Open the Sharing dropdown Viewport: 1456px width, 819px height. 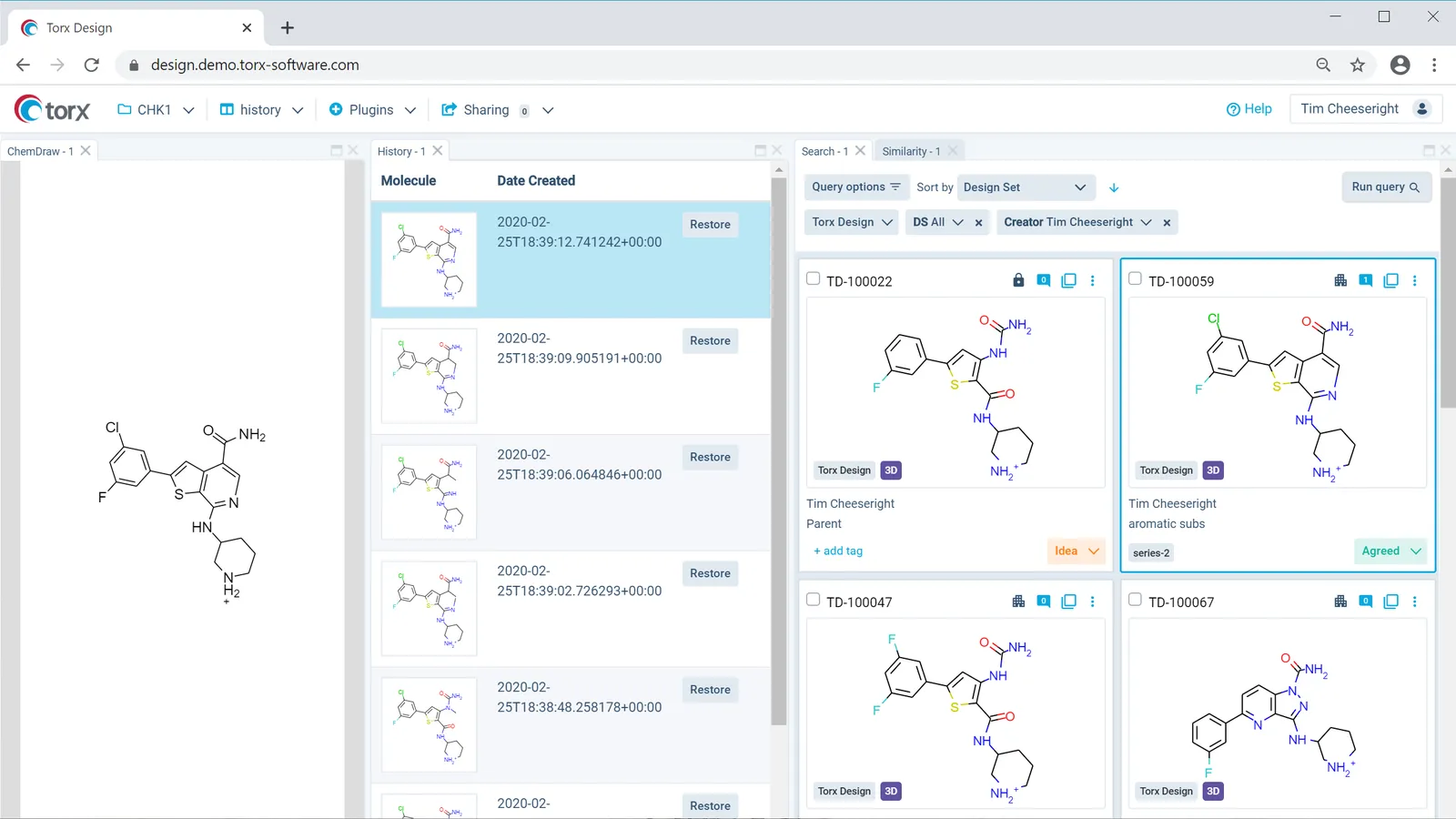pyautogui.click(x=498, y=109)
